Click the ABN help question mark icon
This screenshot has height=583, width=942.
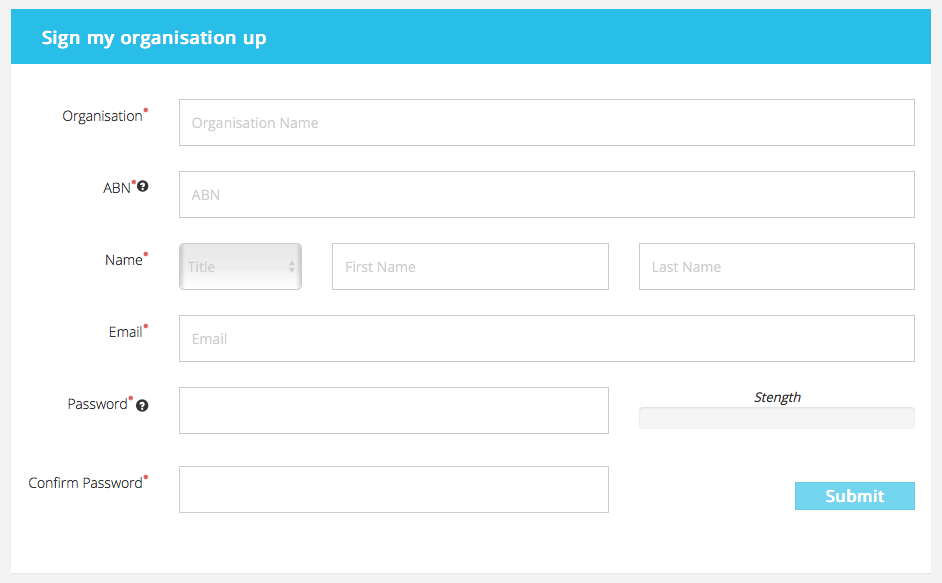[x=142, y=186]
